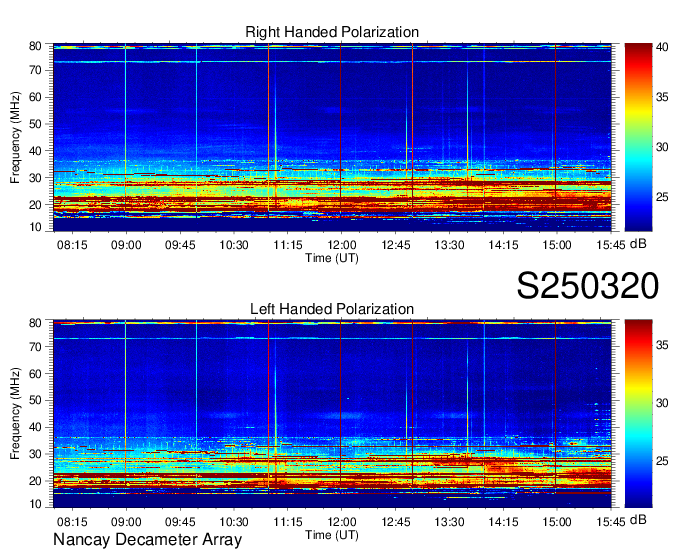Click 20 MHz frequency tick on left-handed plot

pyautogui.click(x=35, y=481)
